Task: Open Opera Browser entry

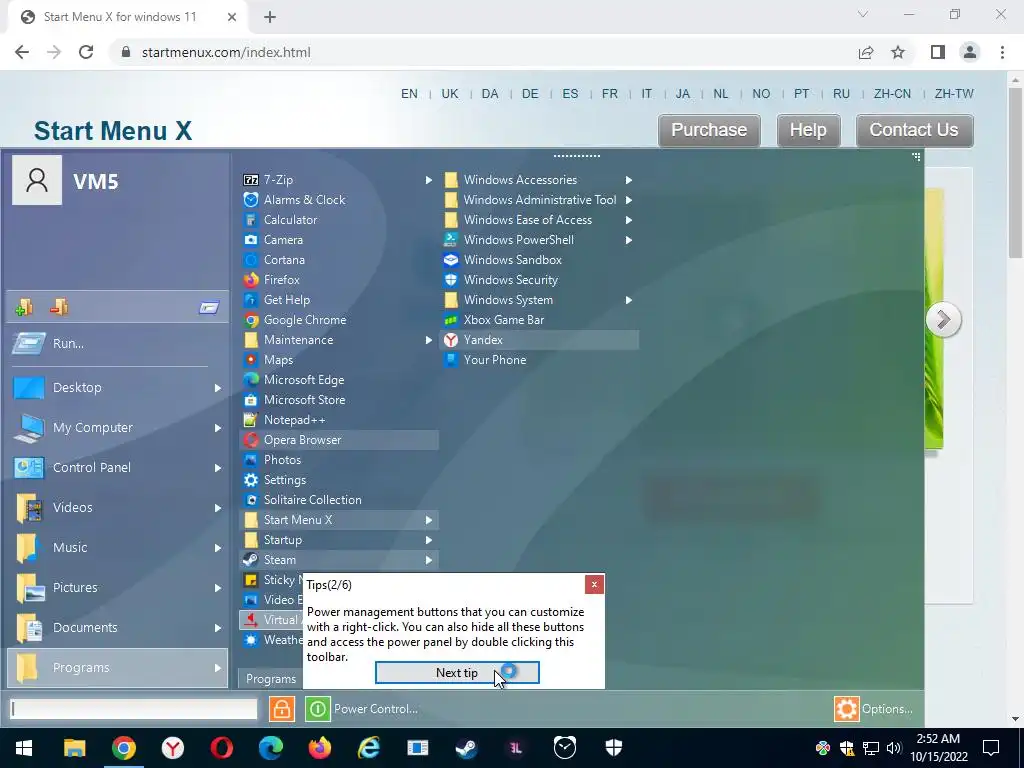Action: pyautogui.click(x=339, y=440)
